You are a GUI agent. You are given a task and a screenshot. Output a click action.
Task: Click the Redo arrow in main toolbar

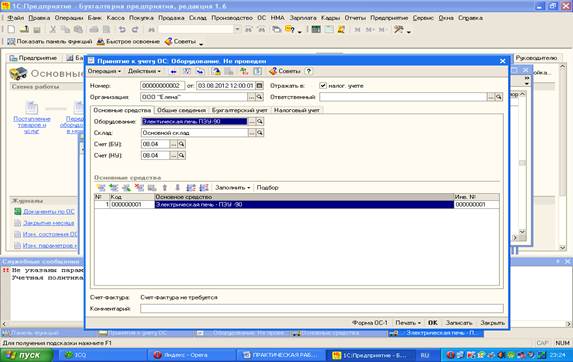[135, 30]
